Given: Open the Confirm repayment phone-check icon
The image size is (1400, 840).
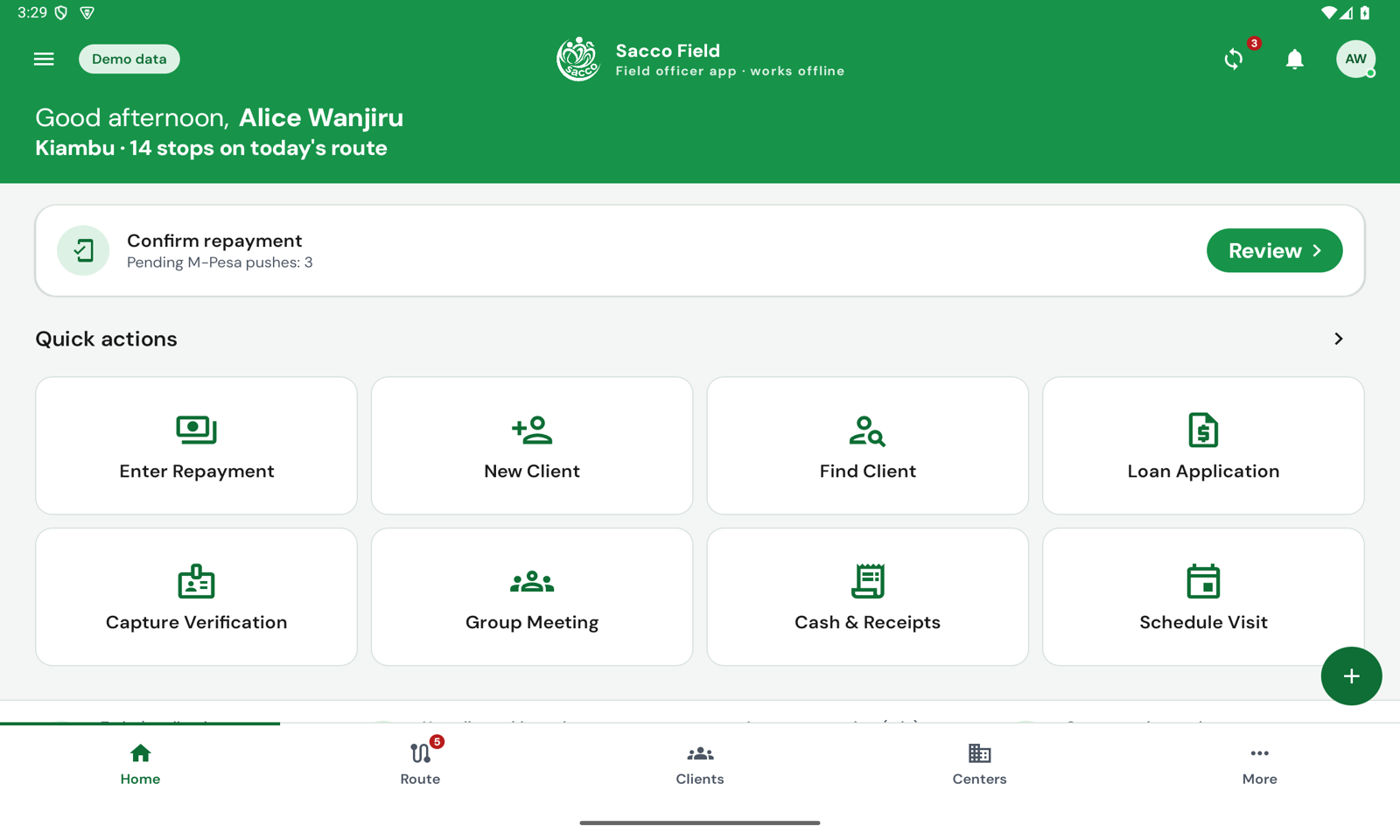Looking at the screenshot, I should click(83, 250).
